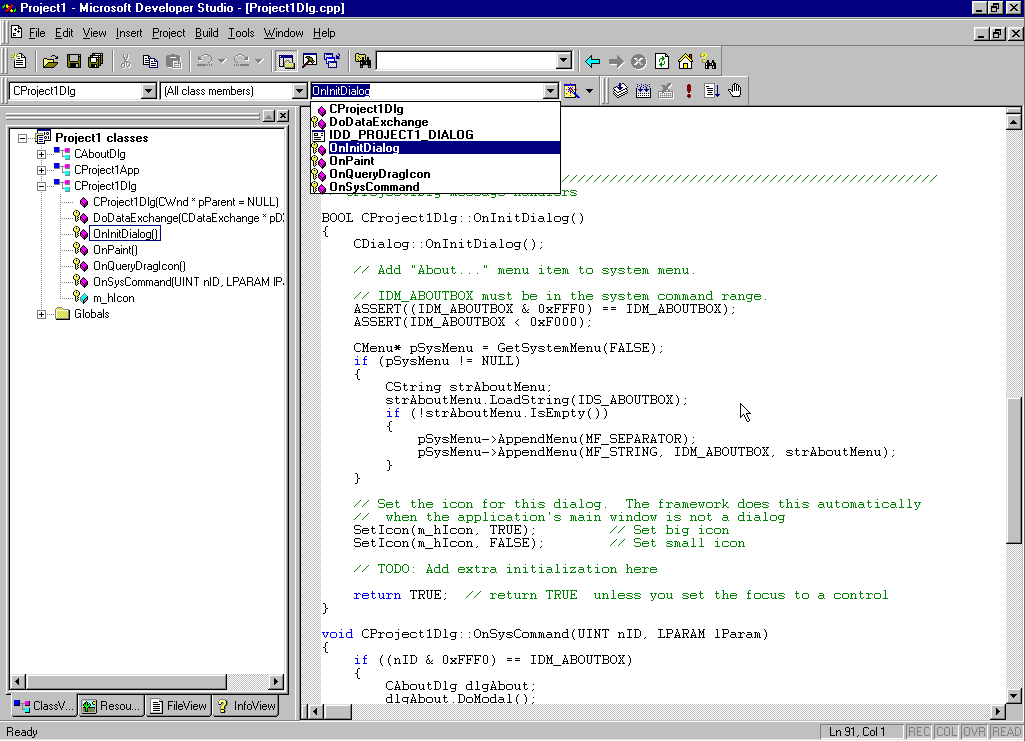Switch to the FileView tab

tap(178, 706)
